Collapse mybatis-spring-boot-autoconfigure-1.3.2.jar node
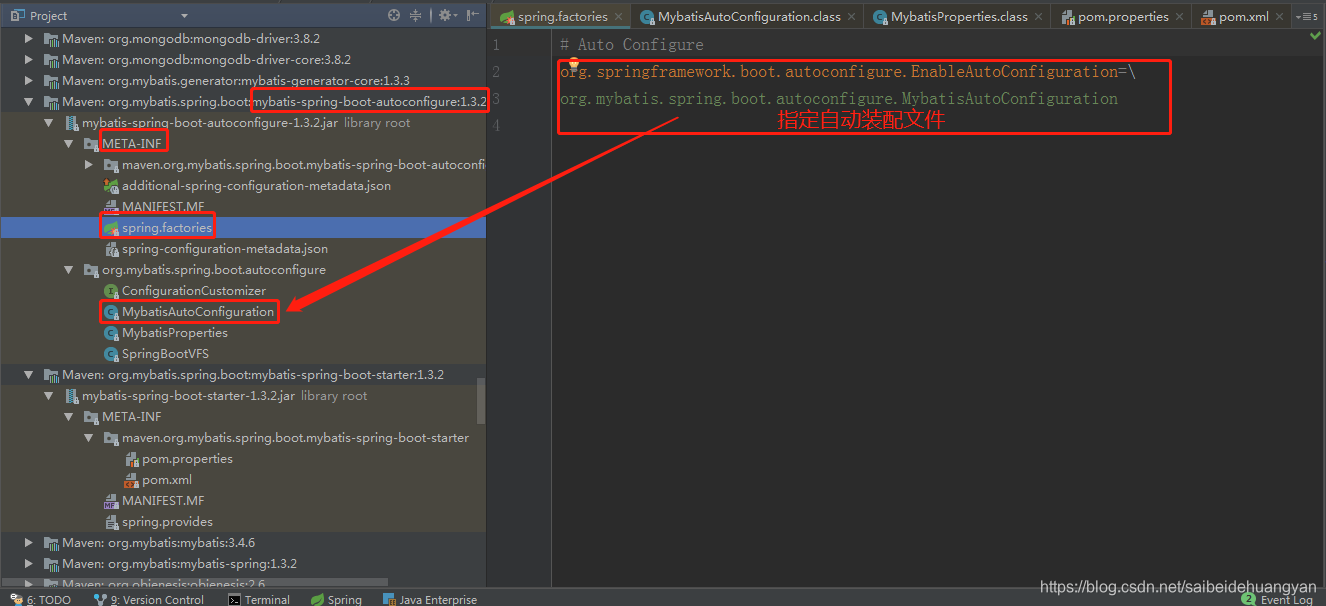 [x=49, y=123]
